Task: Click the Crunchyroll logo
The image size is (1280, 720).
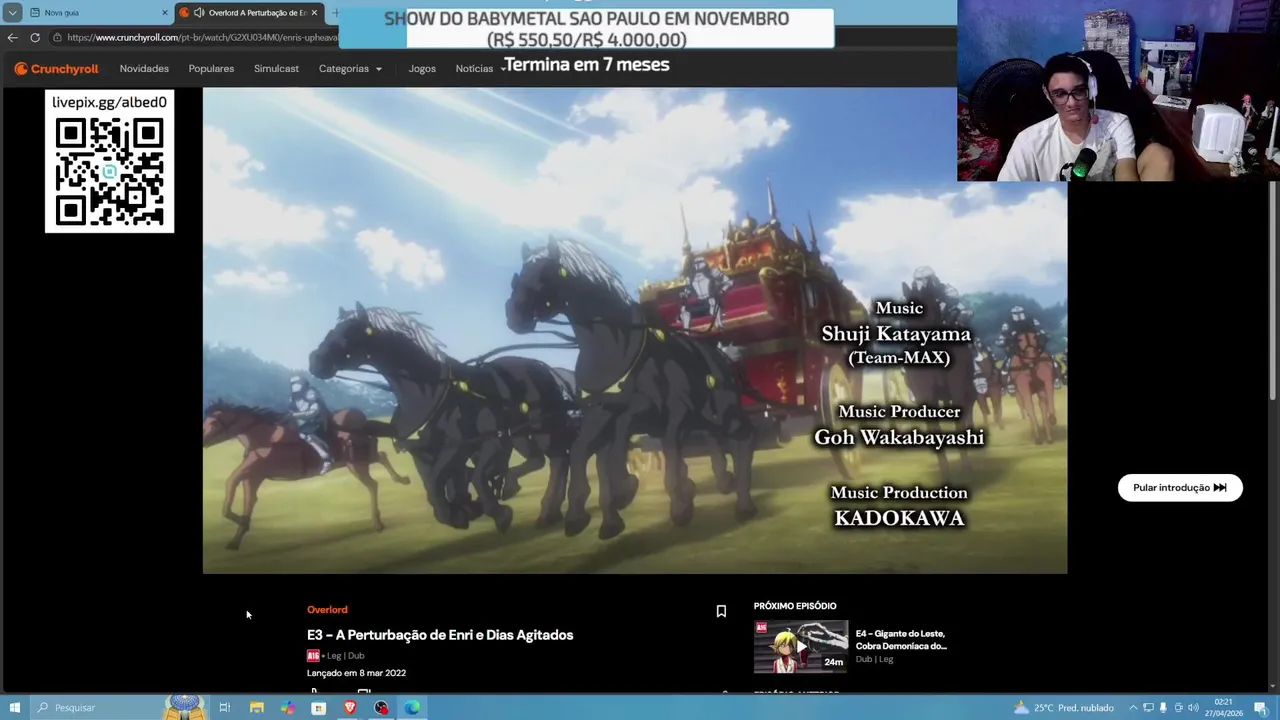Action: (56, 69)
